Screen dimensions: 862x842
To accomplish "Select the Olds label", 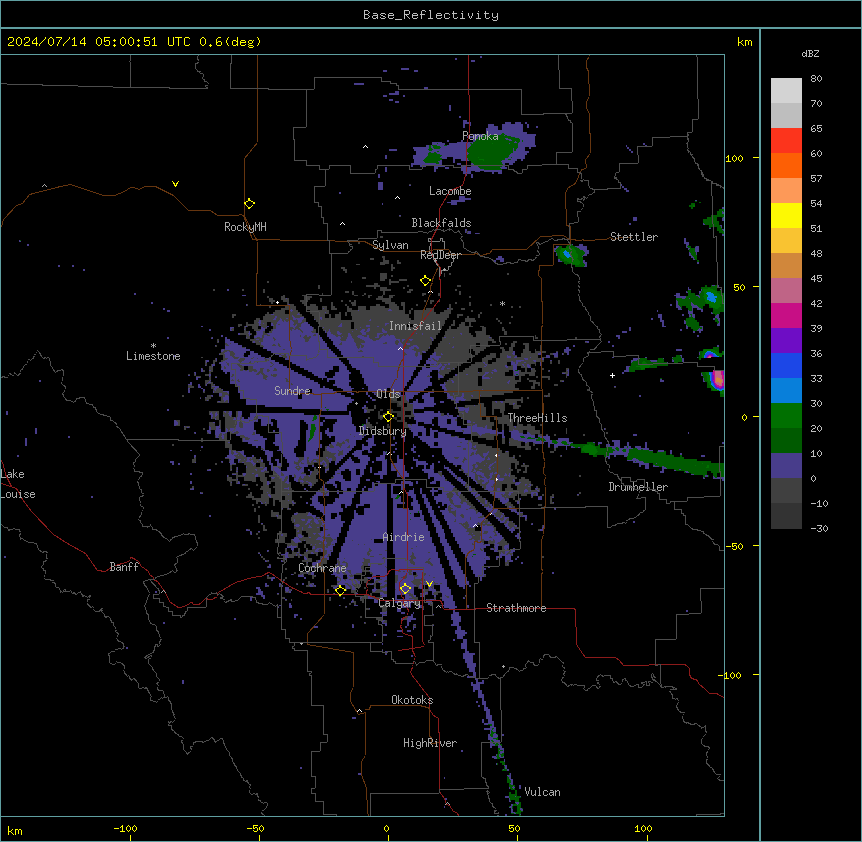I will (388, 394).
